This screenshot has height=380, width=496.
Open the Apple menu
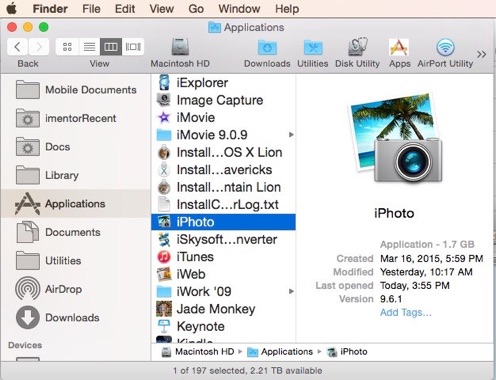coord(11,8)
